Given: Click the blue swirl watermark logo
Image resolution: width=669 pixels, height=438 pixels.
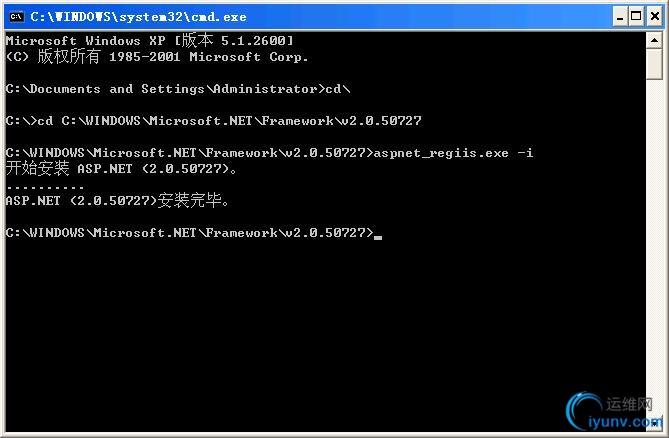Looking at the screenshot, I should tap(583, 411).
